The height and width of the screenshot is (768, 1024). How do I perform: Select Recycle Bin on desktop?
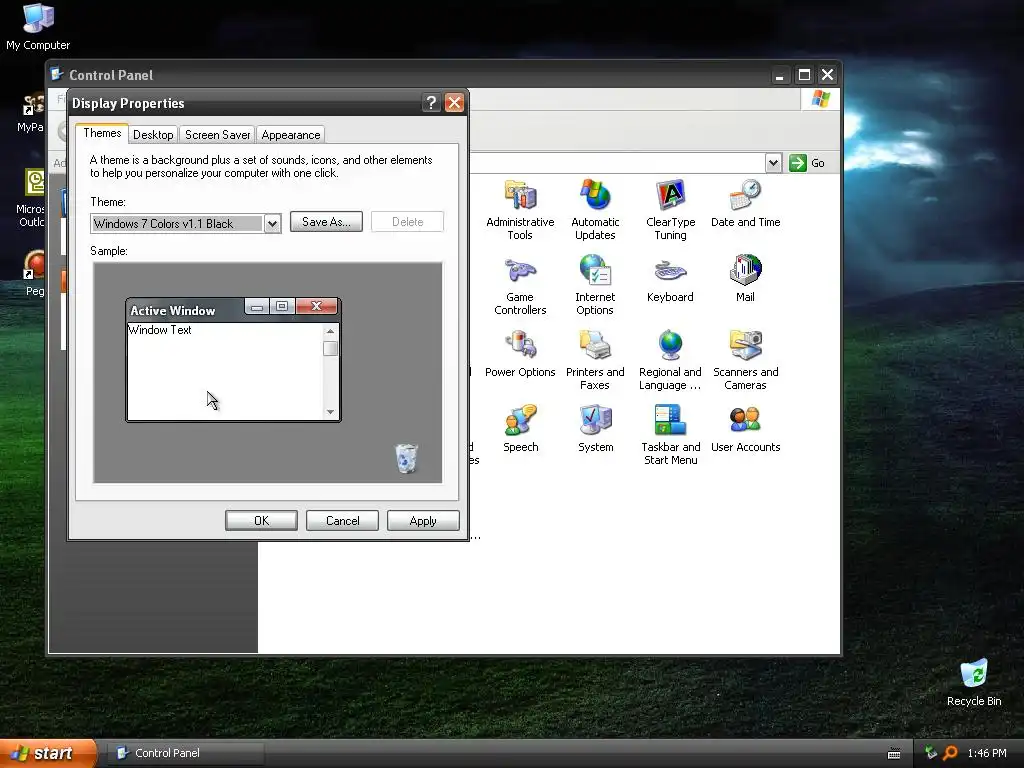(x=974, y=682)
